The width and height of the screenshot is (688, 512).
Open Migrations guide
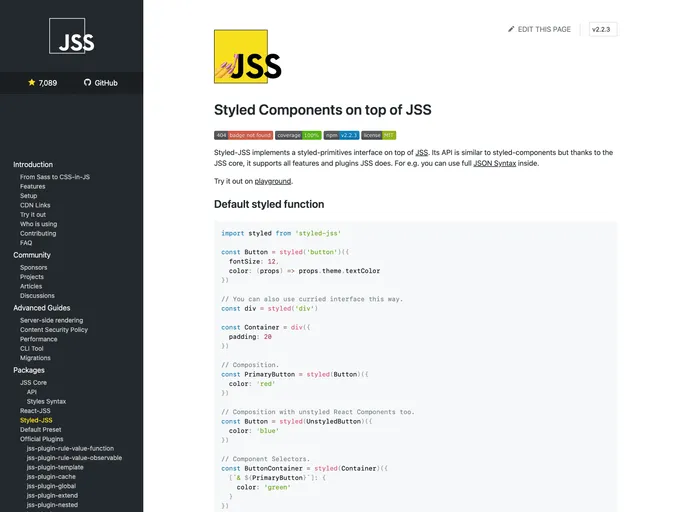coord(35,358)
